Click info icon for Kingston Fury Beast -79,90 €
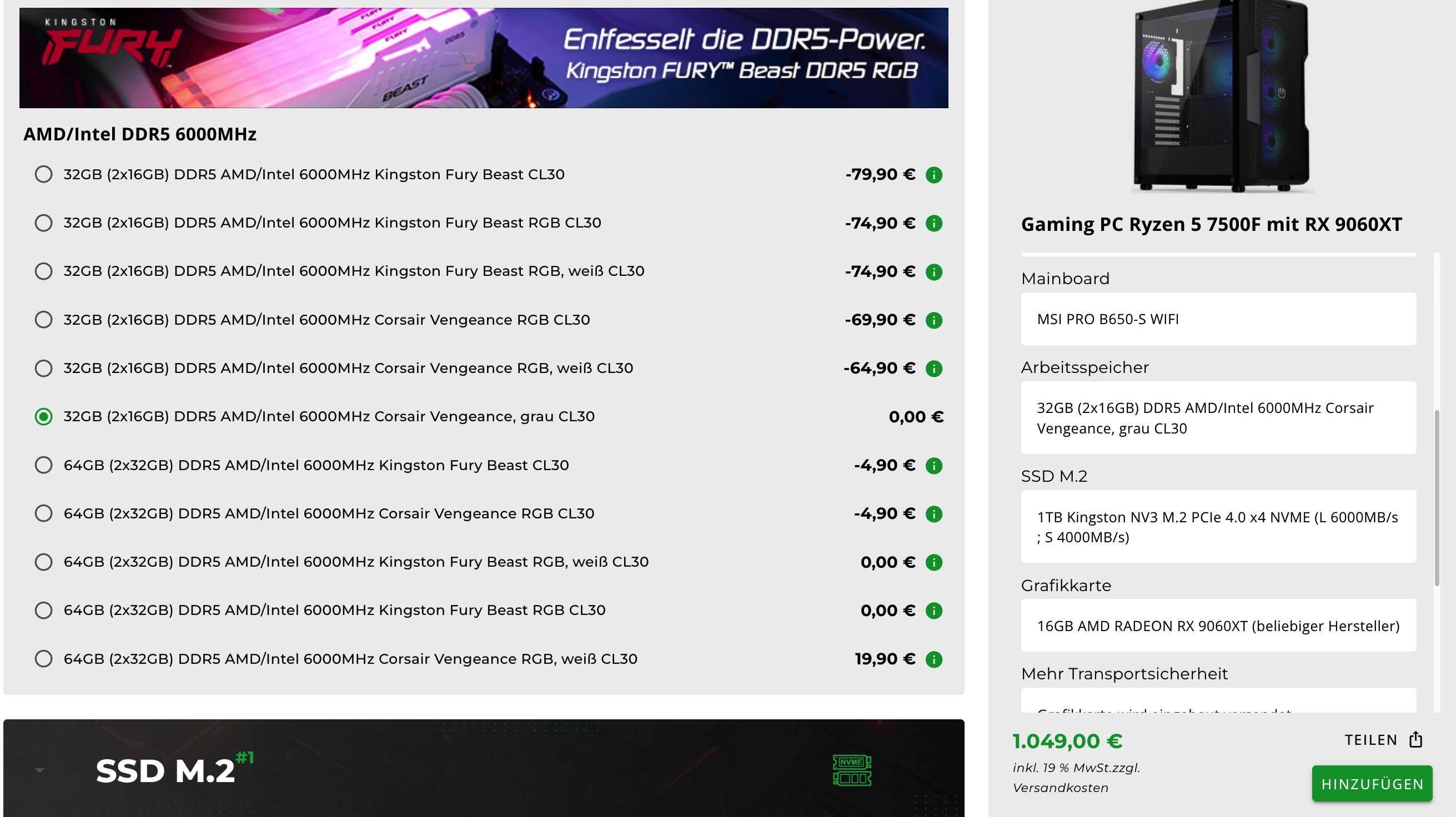The image size is (1456, 817). (934, 175)
